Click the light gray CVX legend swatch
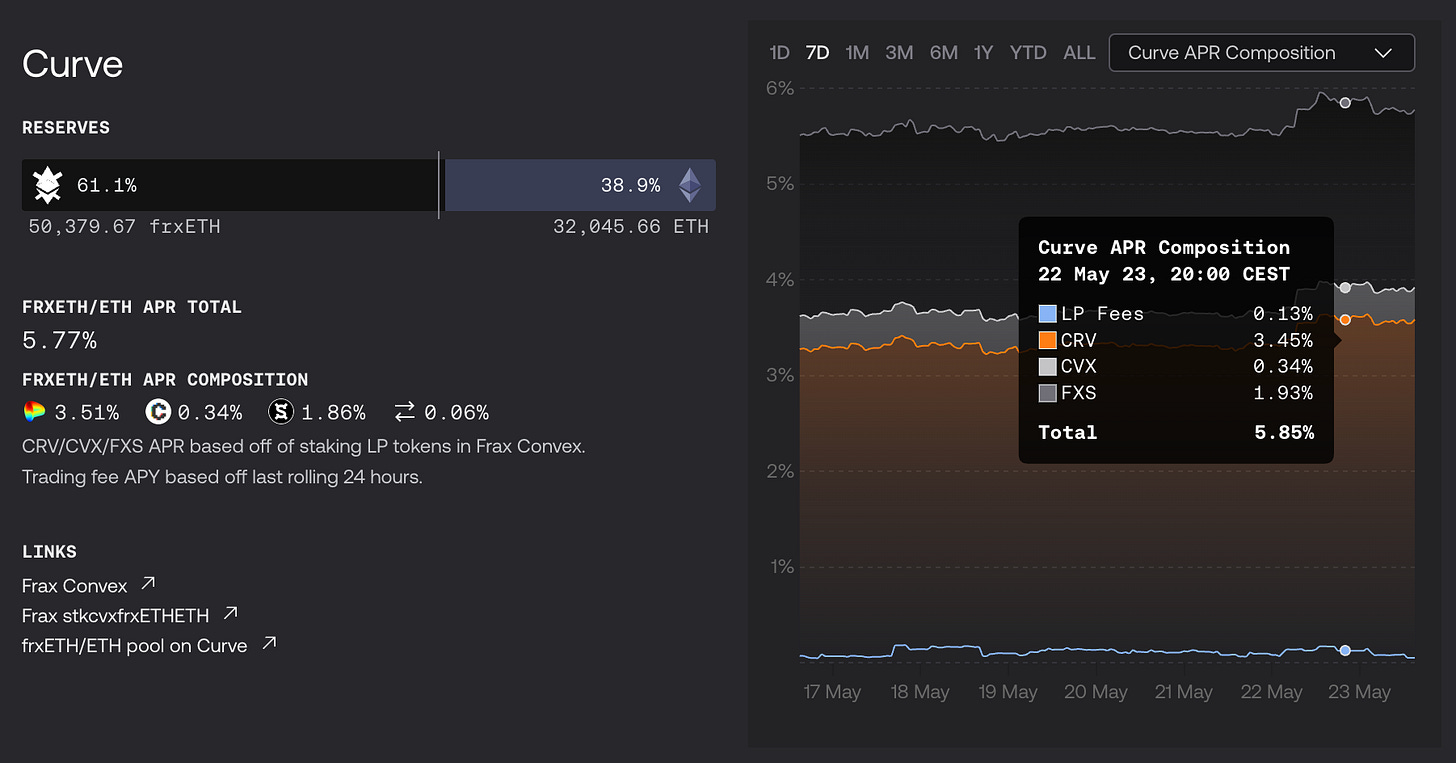Viewport: 1456px width, 763px height. pyautogui.click(x=1047, y=367)
